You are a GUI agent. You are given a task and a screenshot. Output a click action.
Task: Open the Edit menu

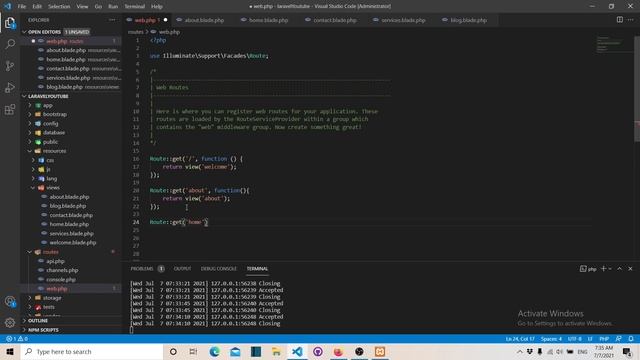[37, 7]
